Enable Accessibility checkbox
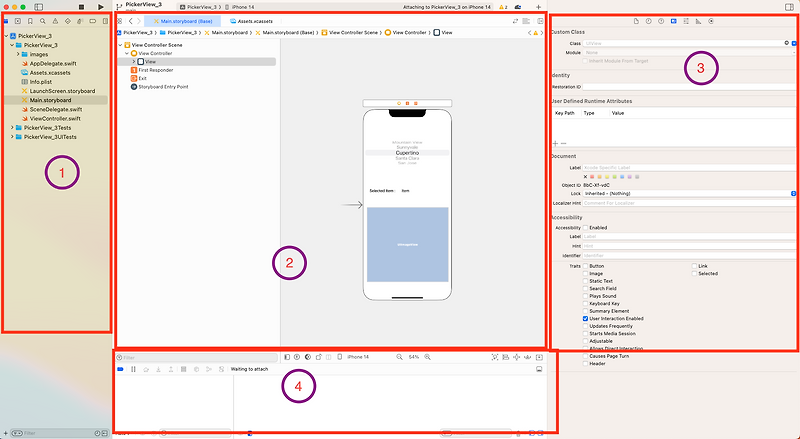This screenshot has height=439, width=800. click(x=586, y=228)
